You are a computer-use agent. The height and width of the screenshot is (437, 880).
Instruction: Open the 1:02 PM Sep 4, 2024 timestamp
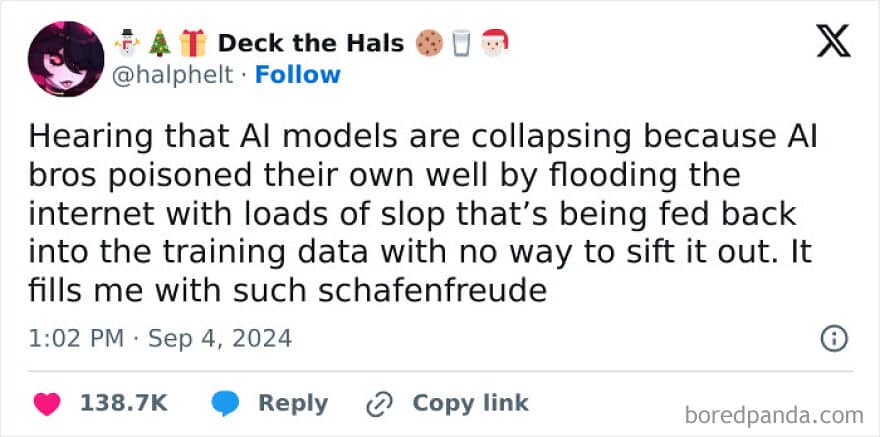[x=160, y=338]
